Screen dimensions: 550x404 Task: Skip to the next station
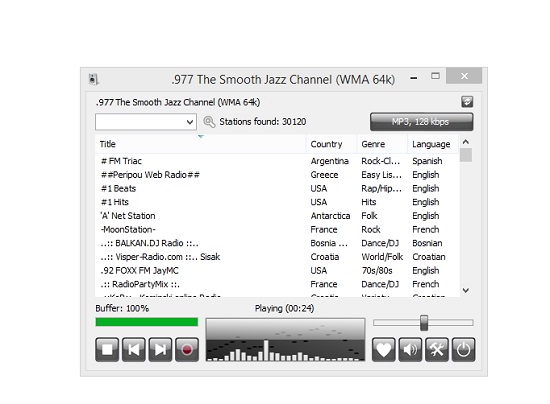tap(160, 349)
